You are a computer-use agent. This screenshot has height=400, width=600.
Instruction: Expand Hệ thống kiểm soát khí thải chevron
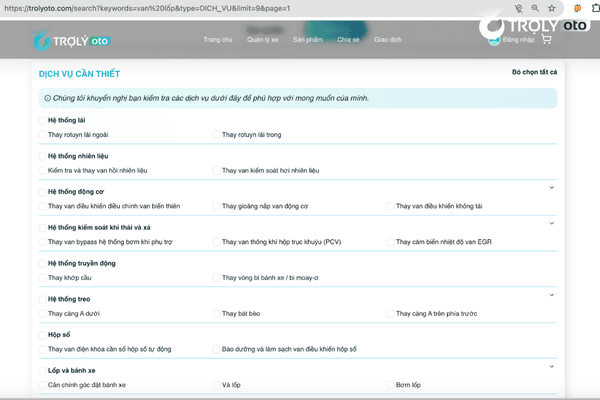(x=551, y=223)
